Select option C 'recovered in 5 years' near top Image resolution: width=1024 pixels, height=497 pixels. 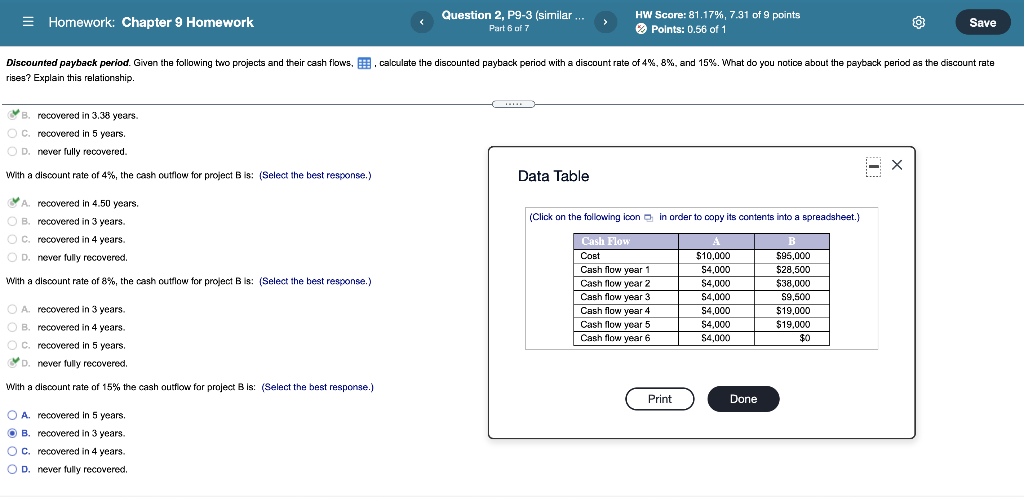tap(12, 133)
